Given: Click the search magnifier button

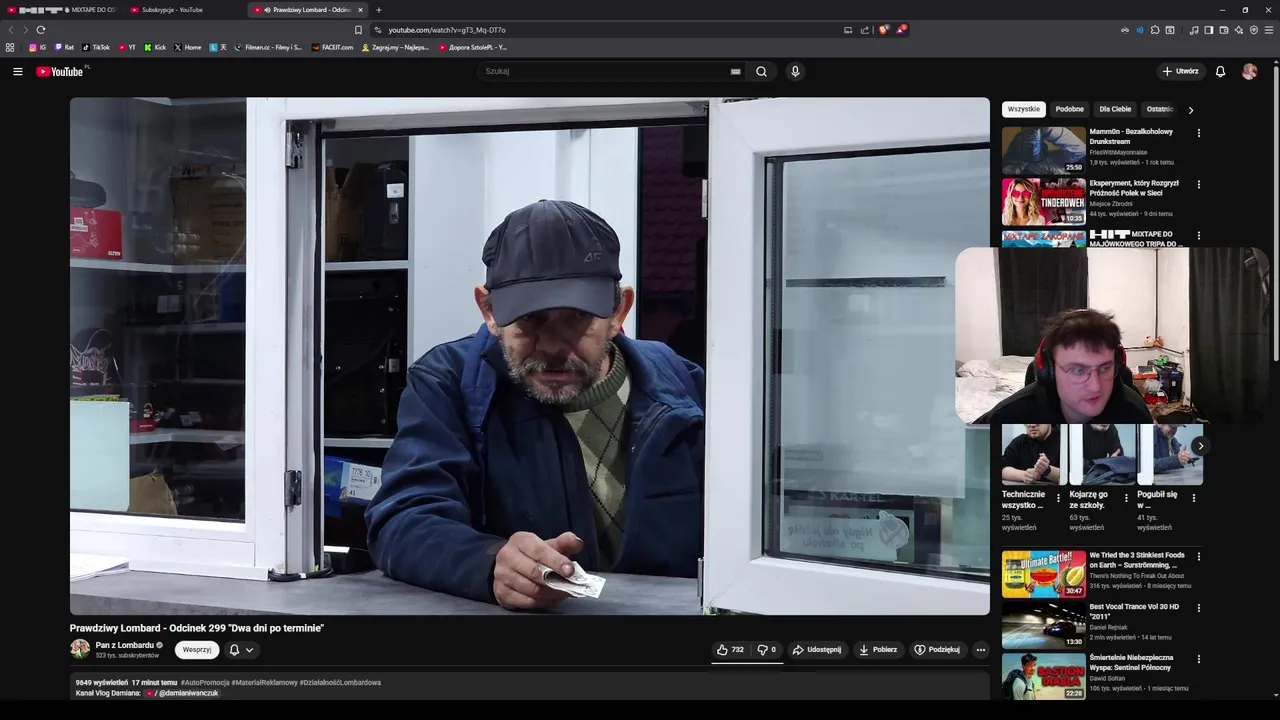Looking at the screenshot, I should pos(761,71).
